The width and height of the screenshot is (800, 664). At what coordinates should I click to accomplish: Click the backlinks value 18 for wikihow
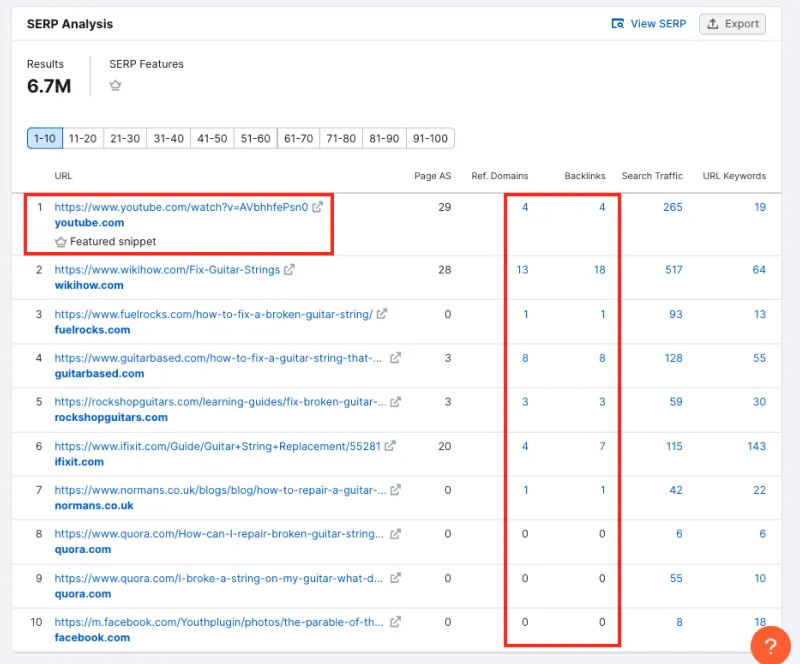[x=601, y=269]
